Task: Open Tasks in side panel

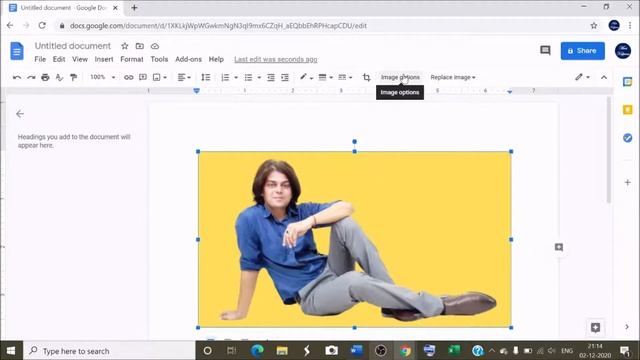Action: click(627, 138)
